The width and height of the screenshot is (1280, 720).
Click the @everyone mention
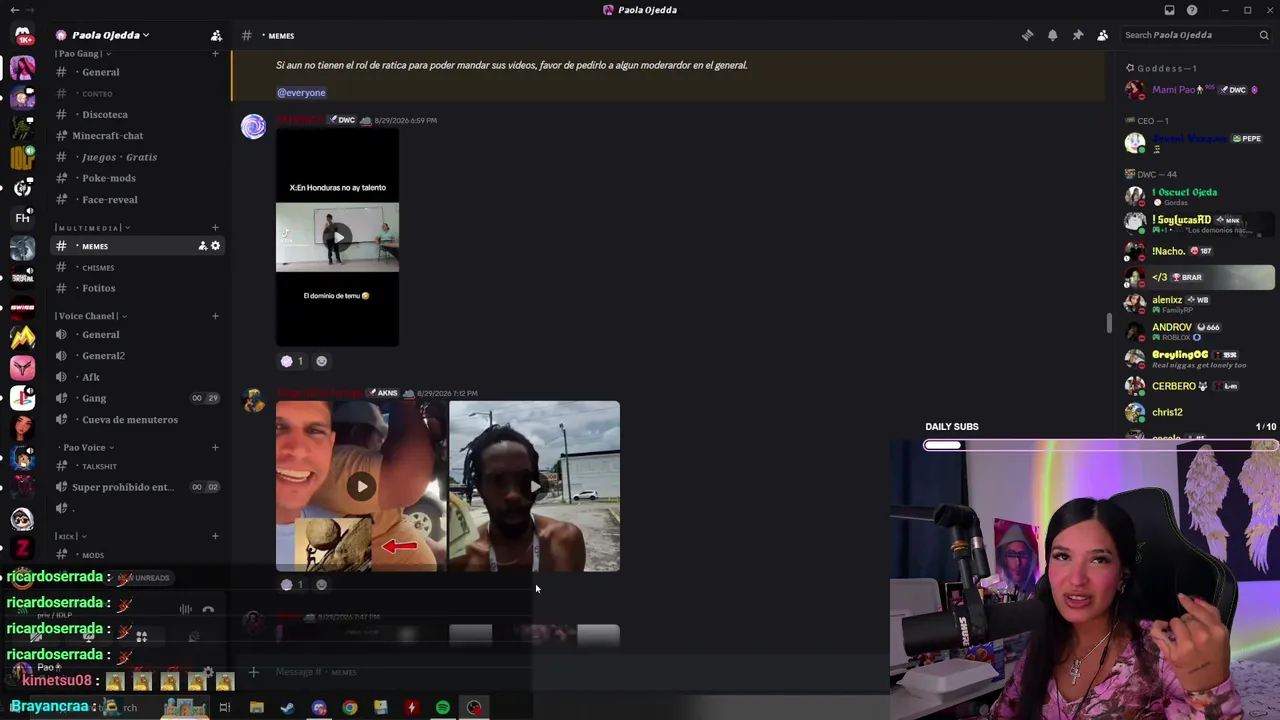301,92
